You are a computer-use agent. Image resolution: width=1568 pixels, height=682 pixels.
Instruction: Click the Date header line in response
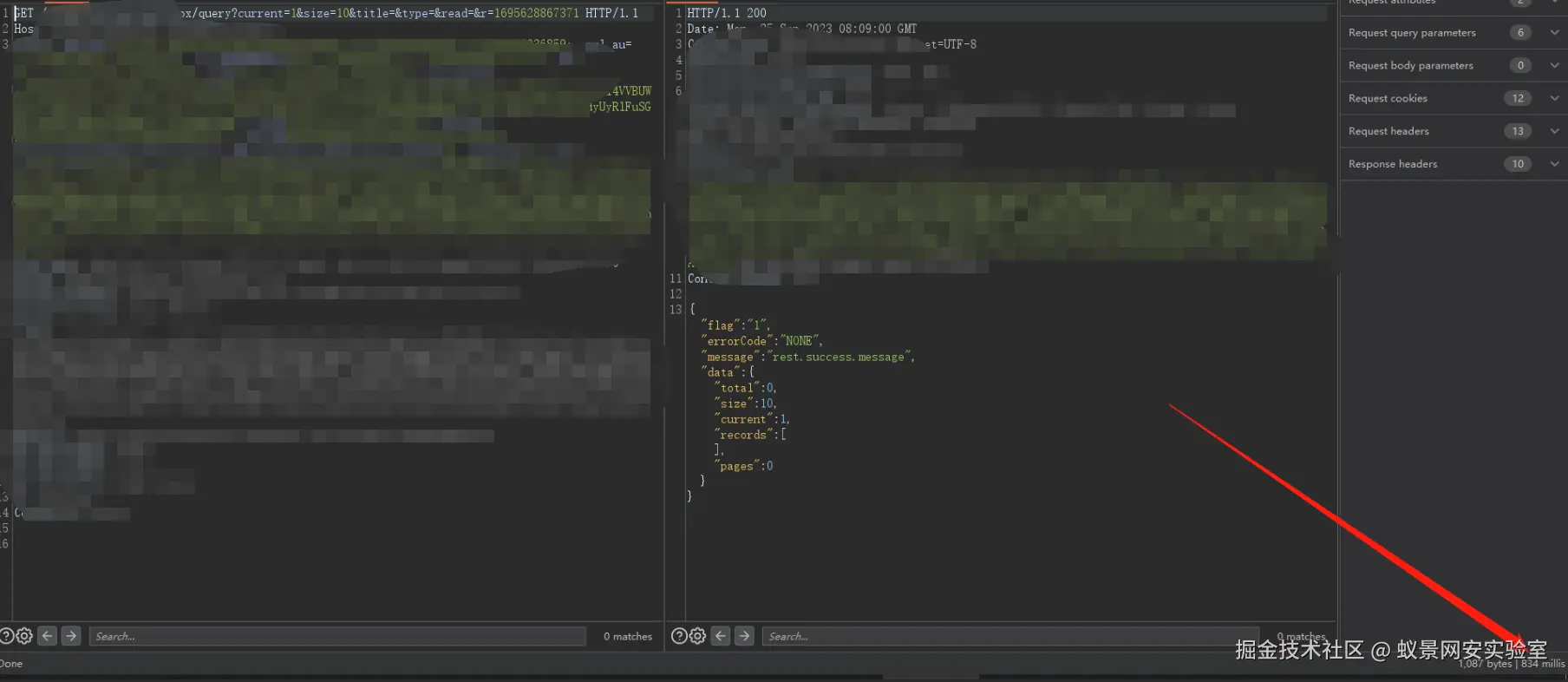tap(801, 29)
